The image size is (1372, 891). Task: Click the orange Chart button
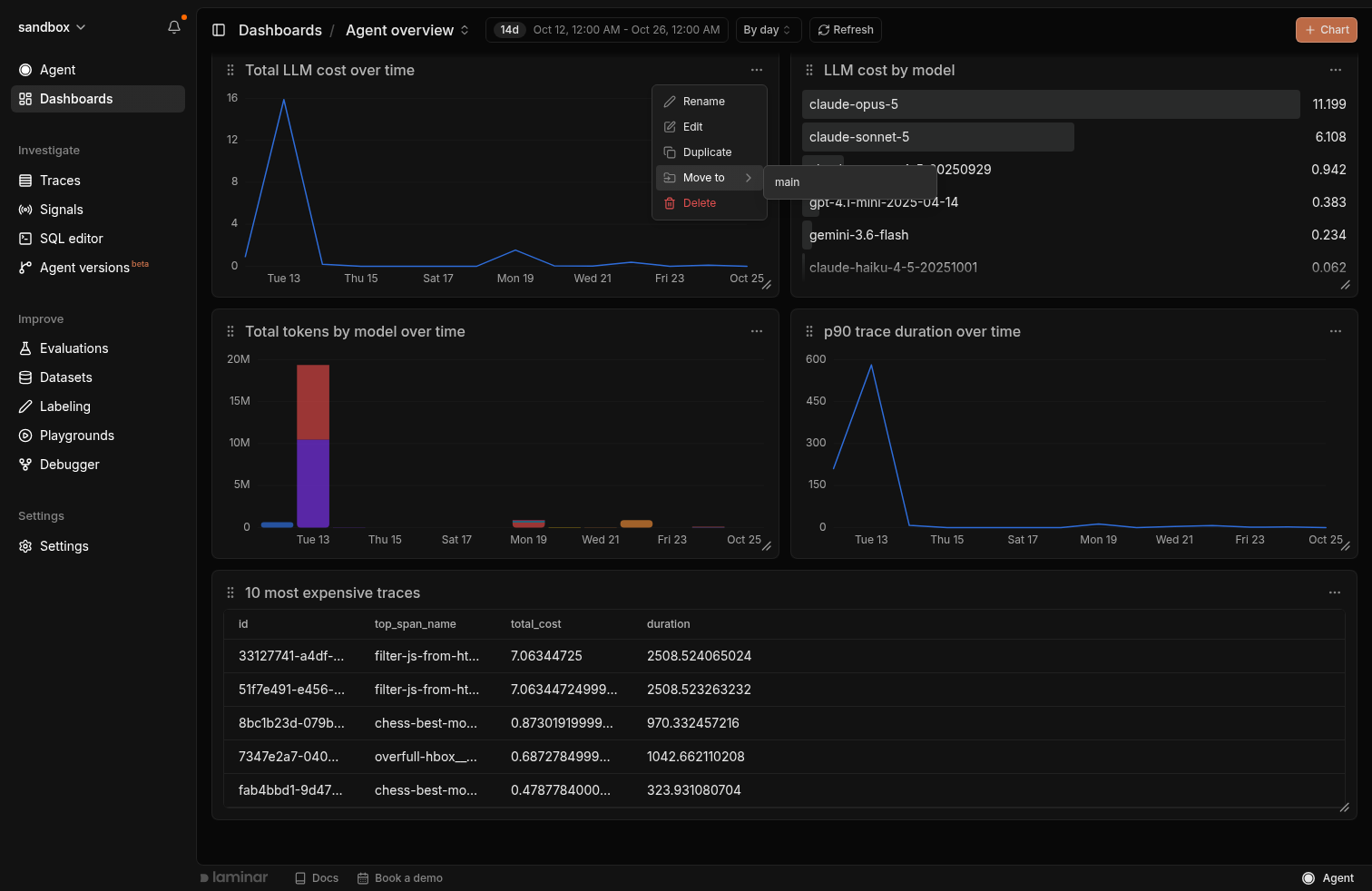[x=1327, y=30]
